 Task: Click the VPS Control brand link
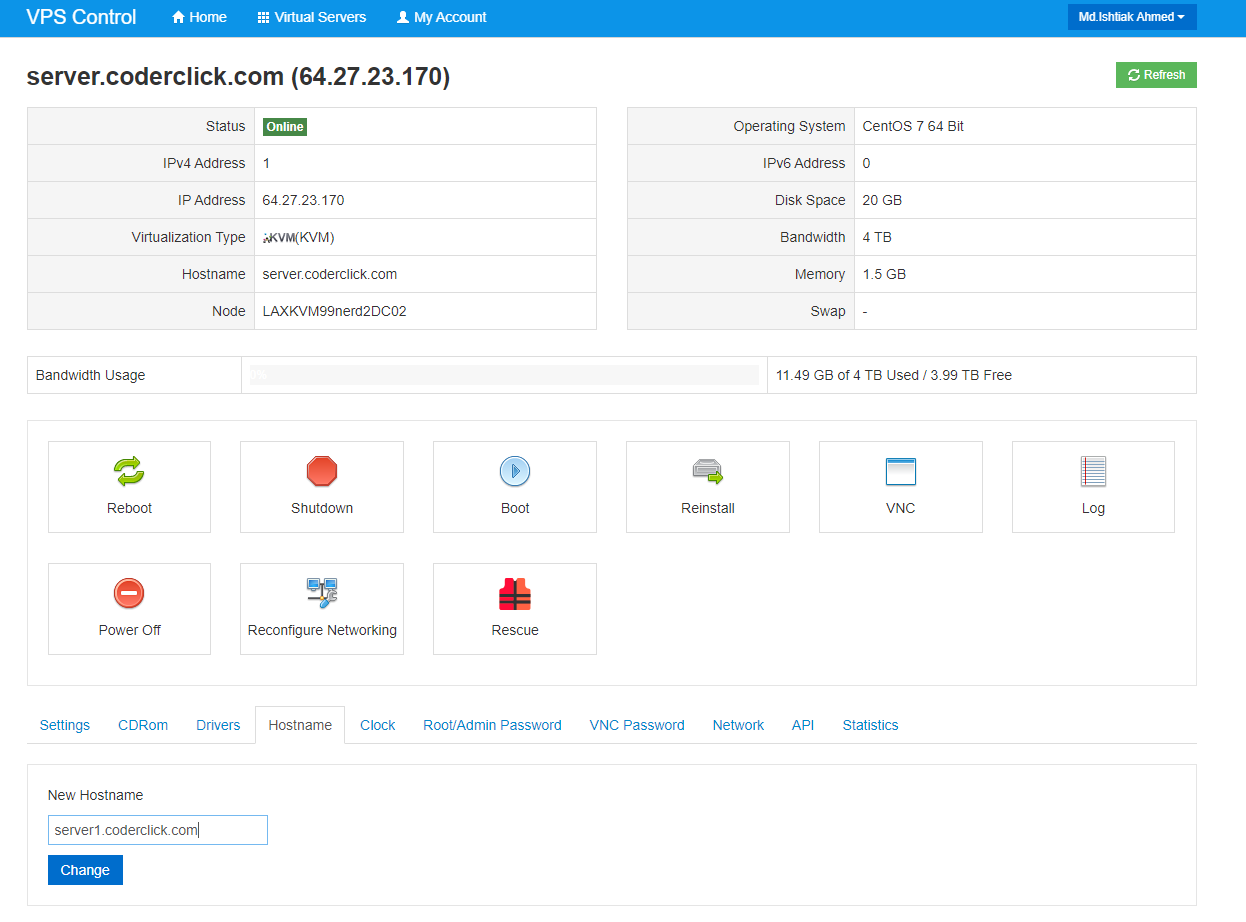[82, 17]
